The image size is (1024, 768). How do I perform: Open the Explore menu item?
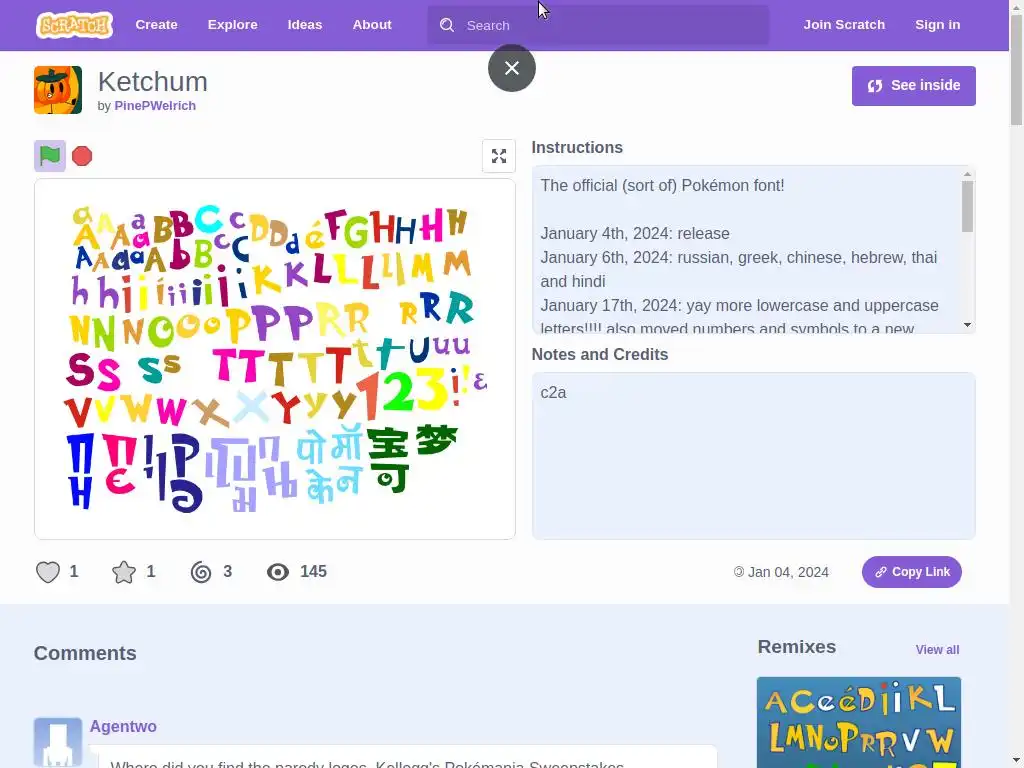point(232,25)
